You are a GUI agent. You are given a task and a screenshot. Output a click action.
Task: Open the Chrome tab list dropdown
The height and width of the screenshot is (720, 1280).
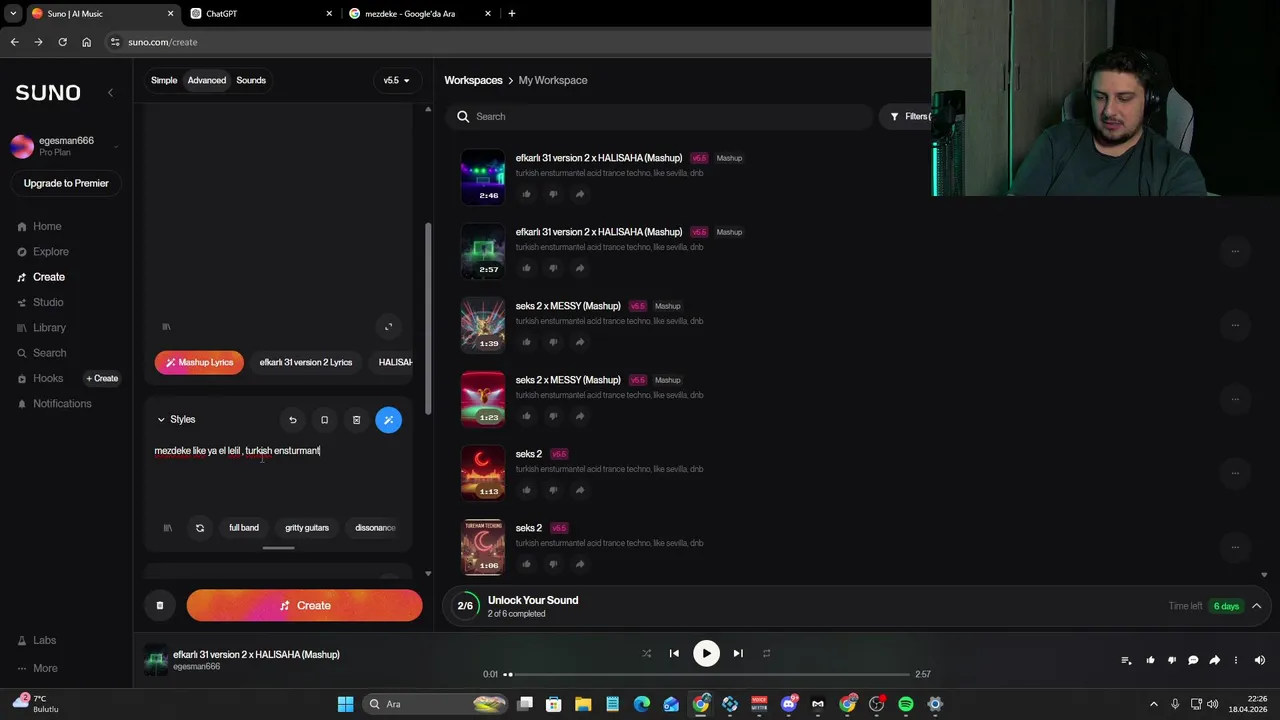(12, 13)
